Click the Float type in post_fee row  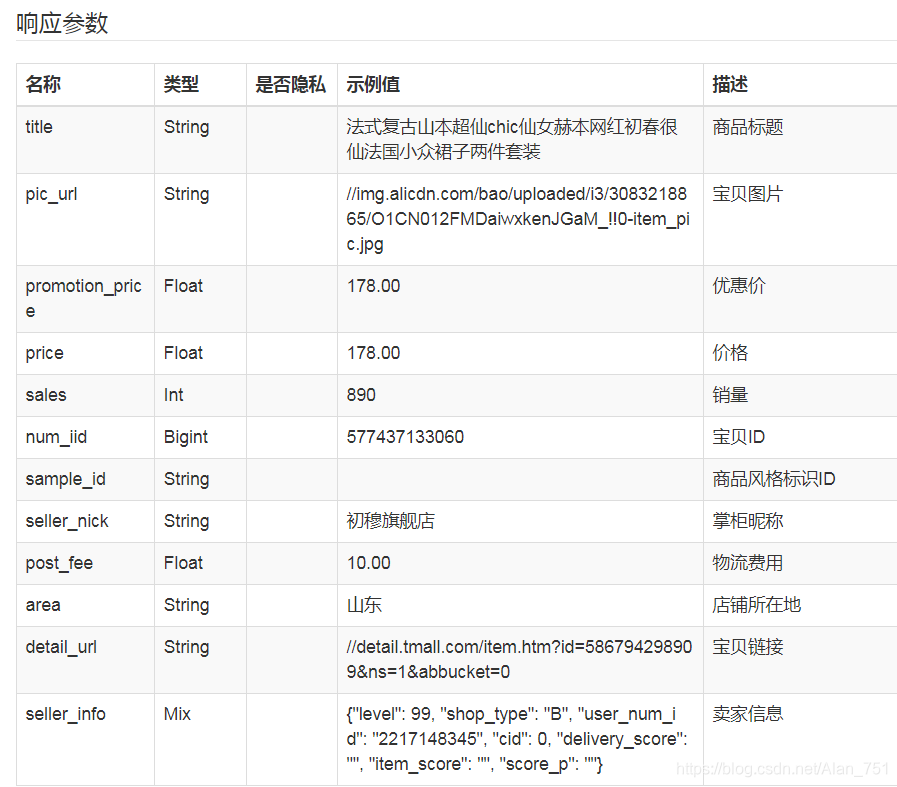pos(183,563)
